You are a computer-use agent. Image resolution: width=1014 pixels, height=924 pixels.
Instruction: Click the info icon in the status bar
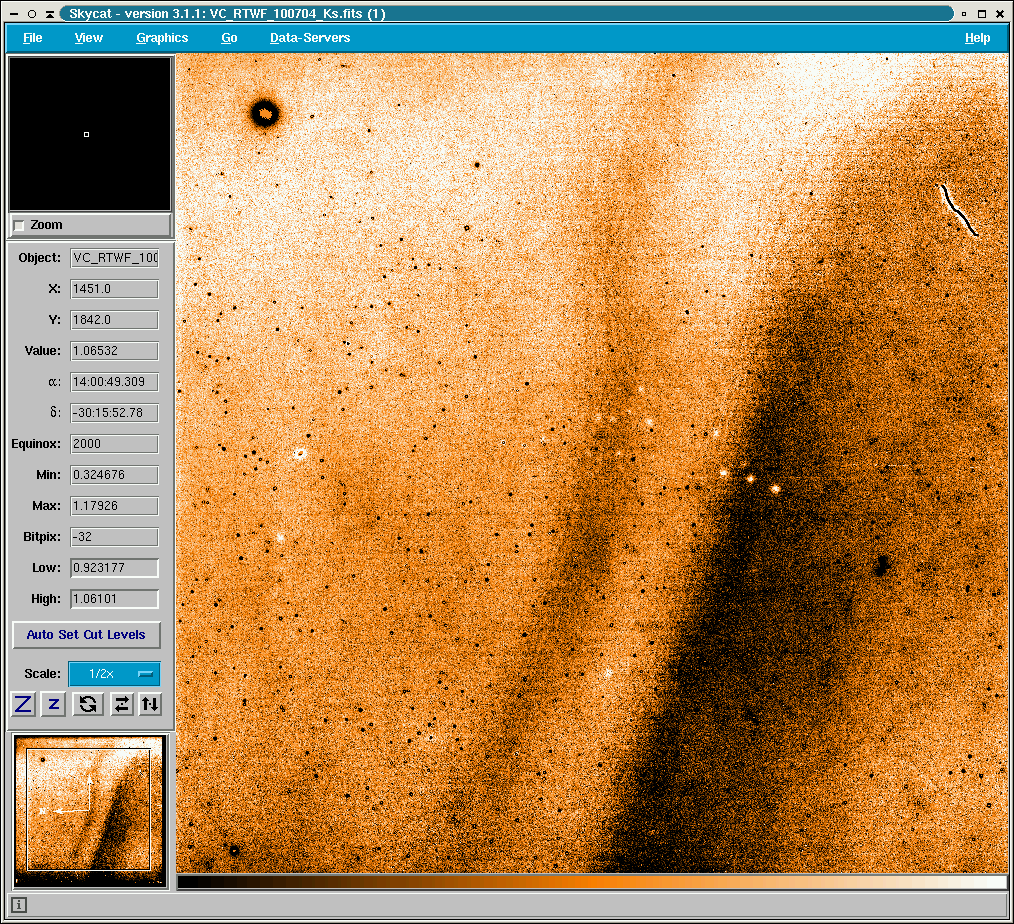point(19,905)
